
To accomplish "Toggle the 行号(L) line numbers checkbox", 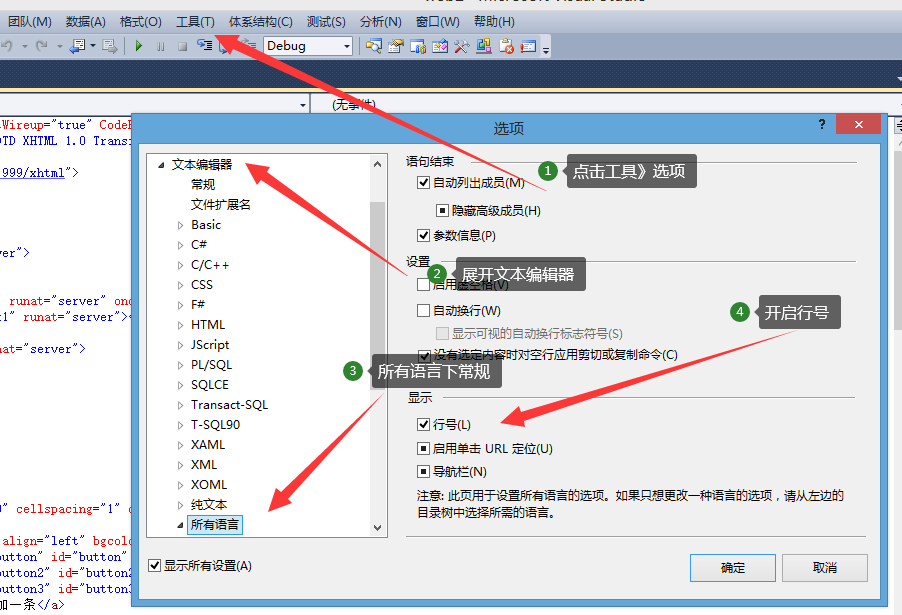I will (423, 425).
